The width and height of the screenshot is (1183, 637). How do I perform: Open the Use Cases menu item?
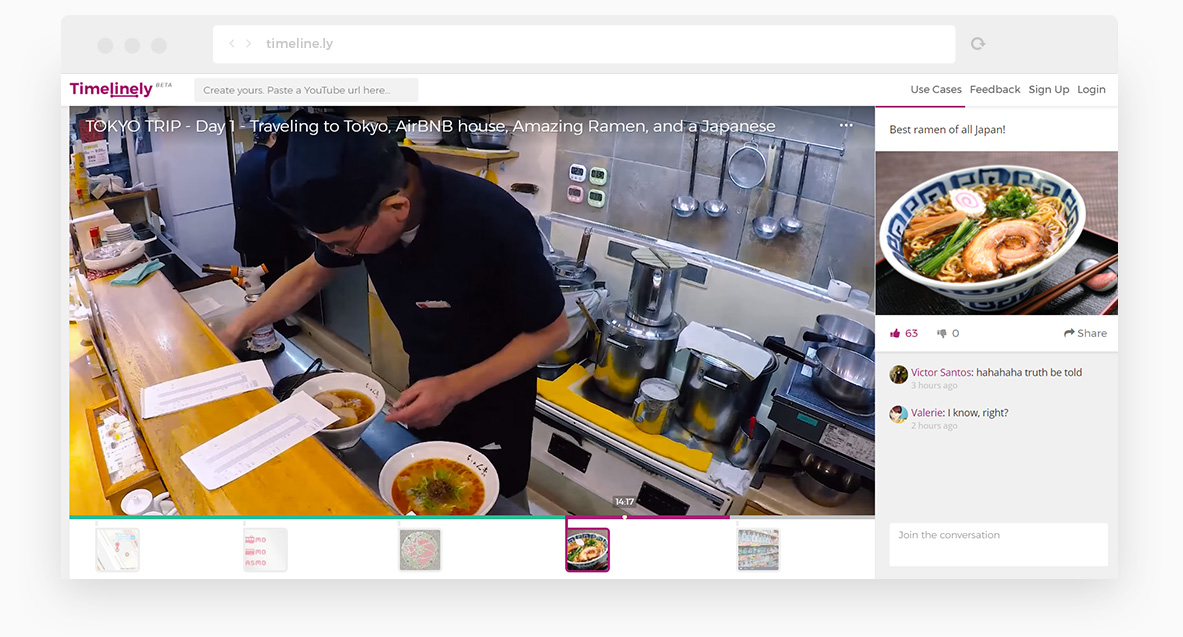tap(935, 90)
